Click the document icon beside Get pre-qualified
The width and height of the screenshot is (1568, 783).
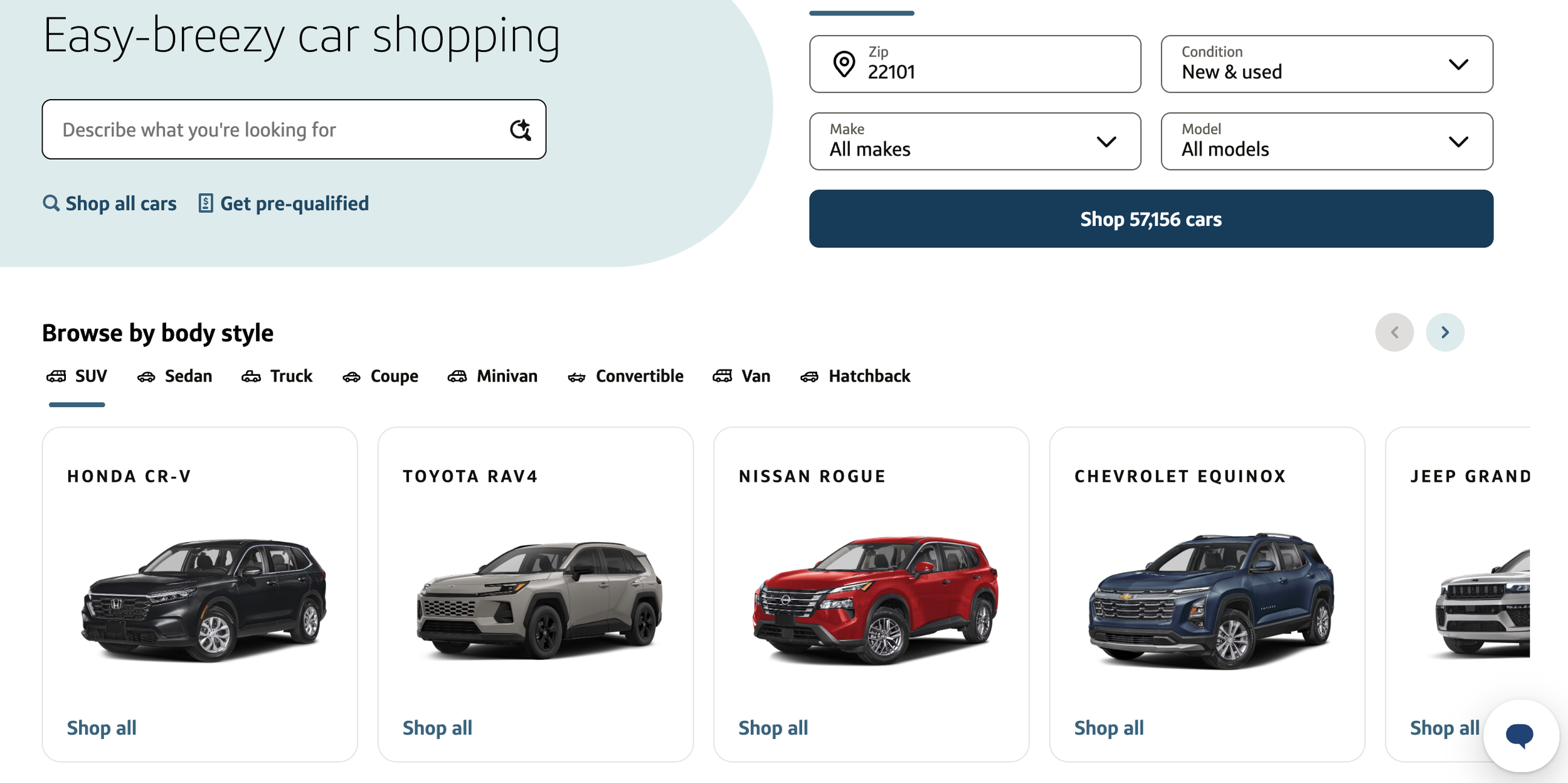205,203
